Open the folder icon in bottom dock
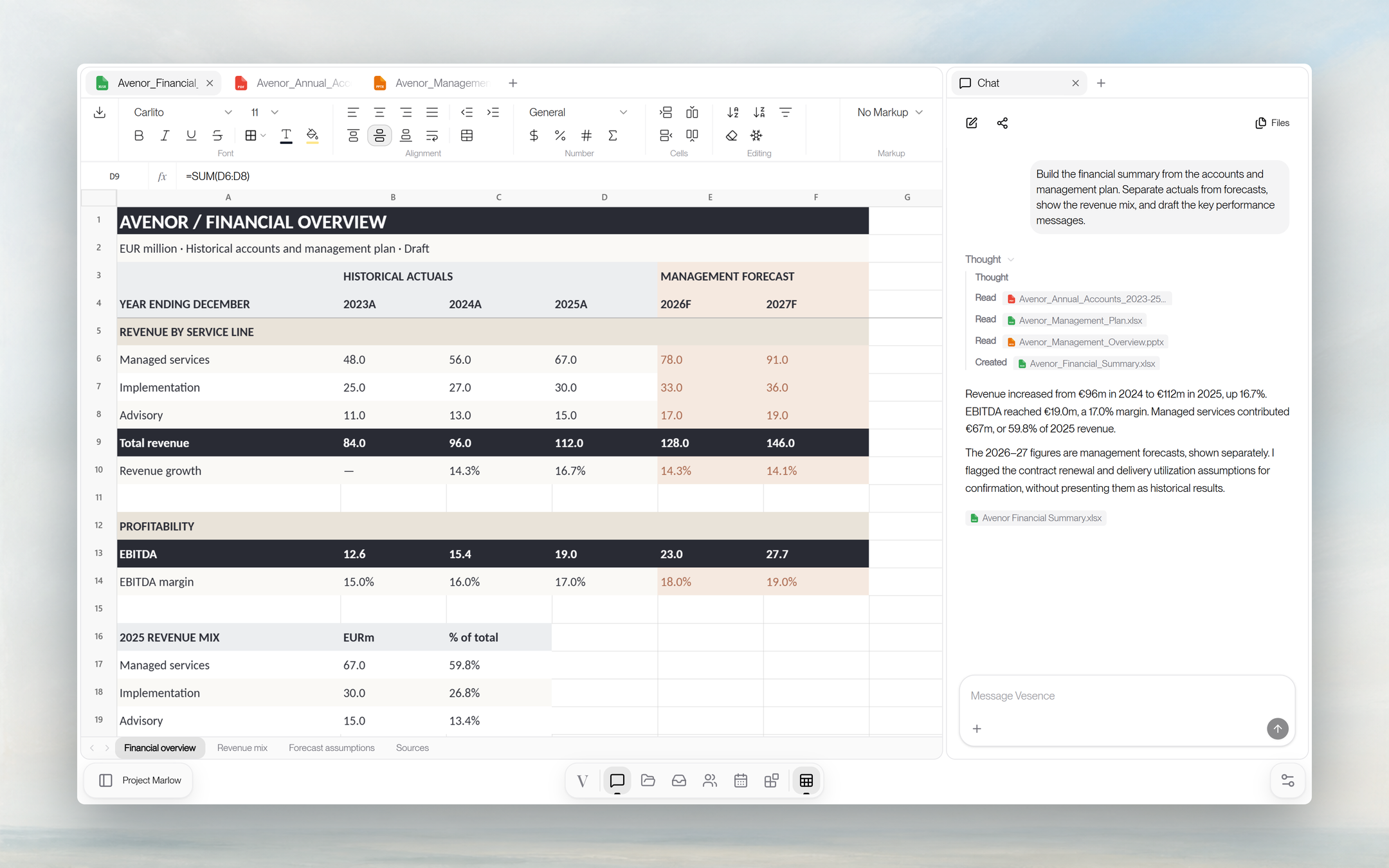The image size is (1389, 868). pyautogui.click(x=648, y=781)
